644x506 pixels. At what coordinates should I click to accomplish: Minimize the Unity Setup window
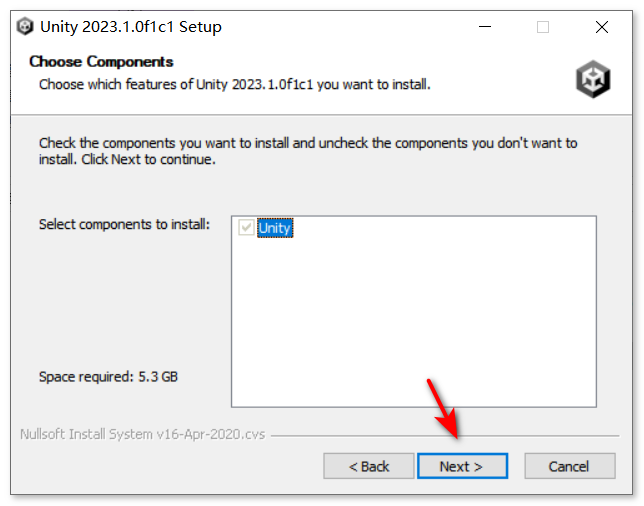(x=485, y=27)
